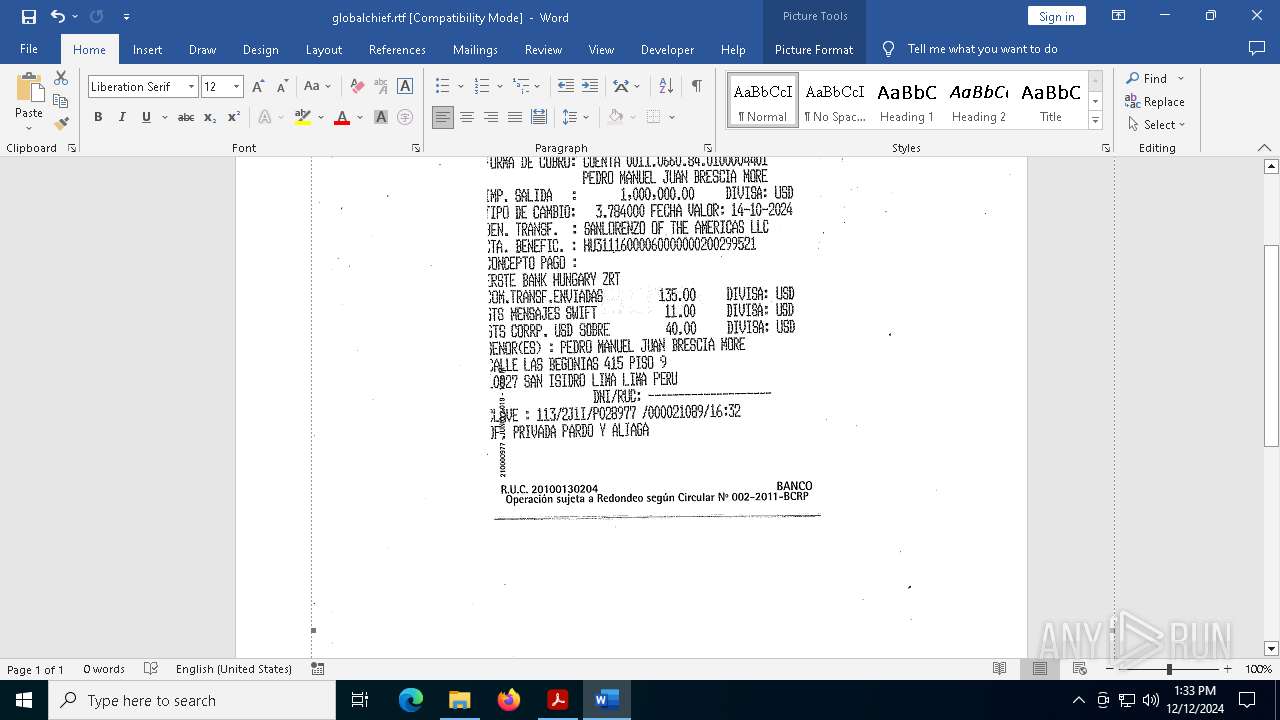Click the Character Shading icon
The width and height of the screenshot is (1280, 720).
(x=381, y=117)
